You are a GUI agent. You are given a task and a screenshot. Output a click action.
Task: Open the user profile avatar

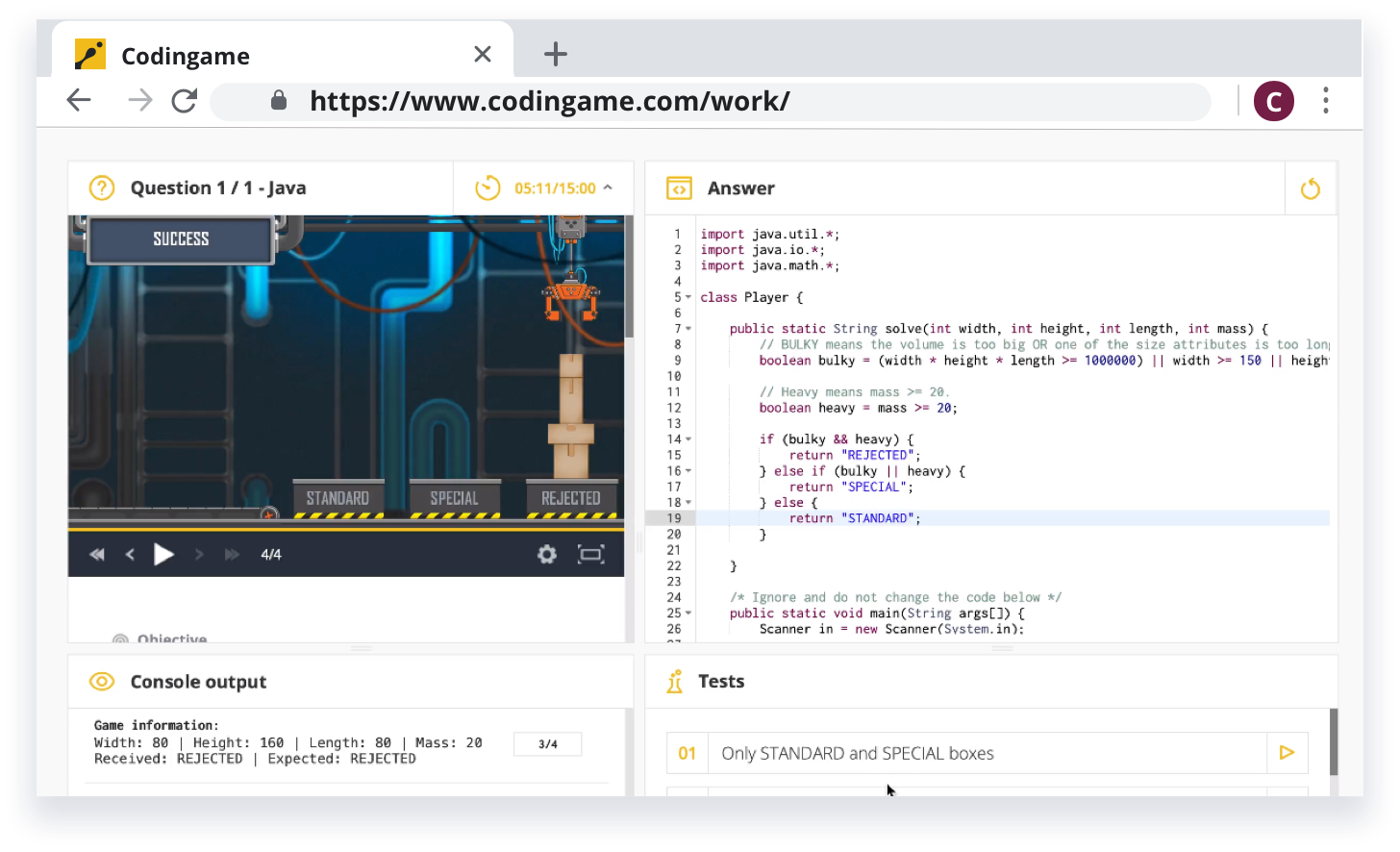(1273, 101)
